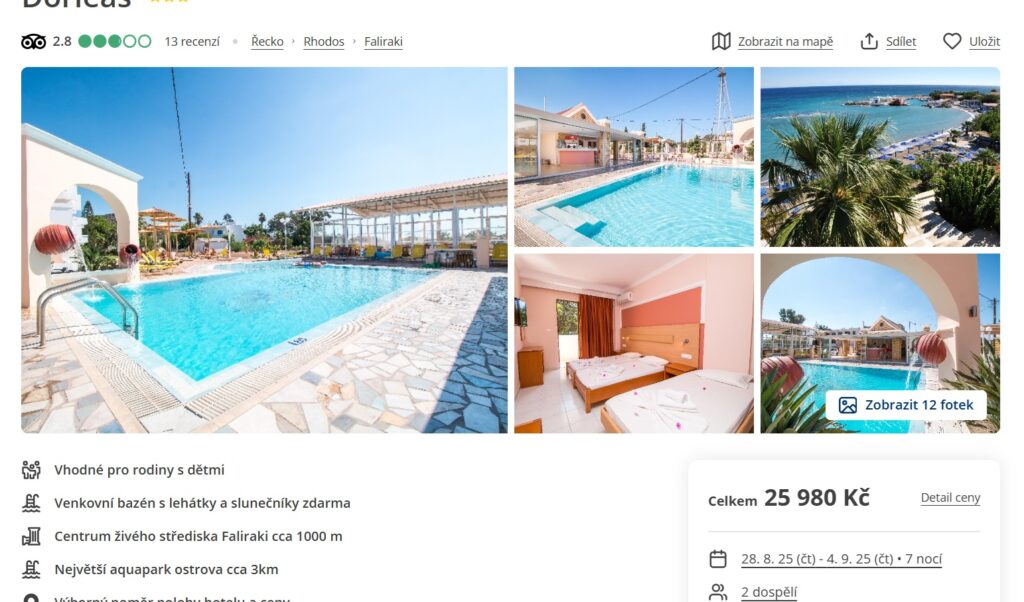The height and width of the screenshot is (602, 1024).
Task: Open the date selector 28. 8. 25 - 4. 9. 25
Action: 841,559
